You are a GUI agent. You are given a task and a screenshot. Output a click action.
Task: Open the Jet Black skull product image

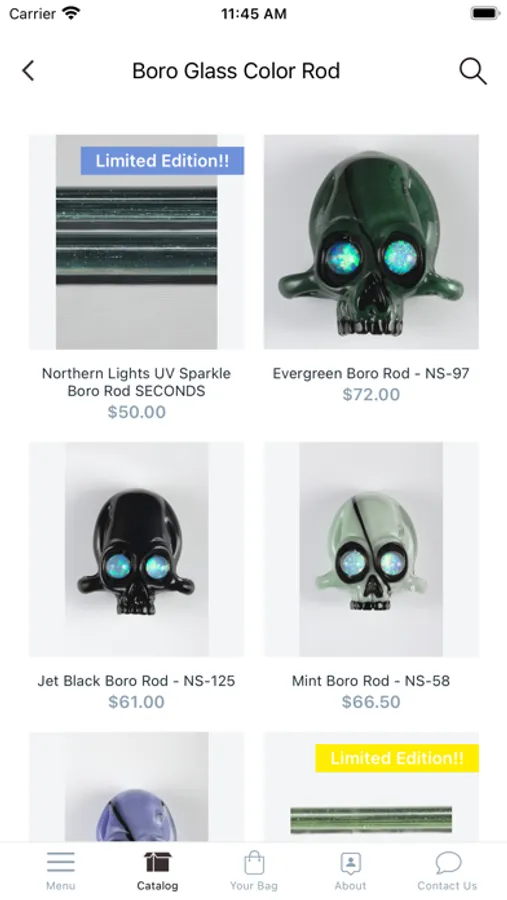137,549
